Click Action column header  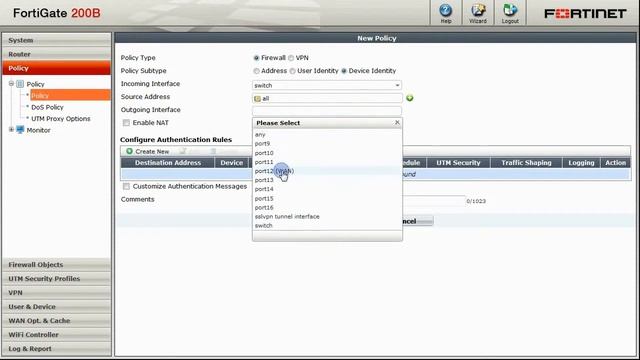(616, 163)
